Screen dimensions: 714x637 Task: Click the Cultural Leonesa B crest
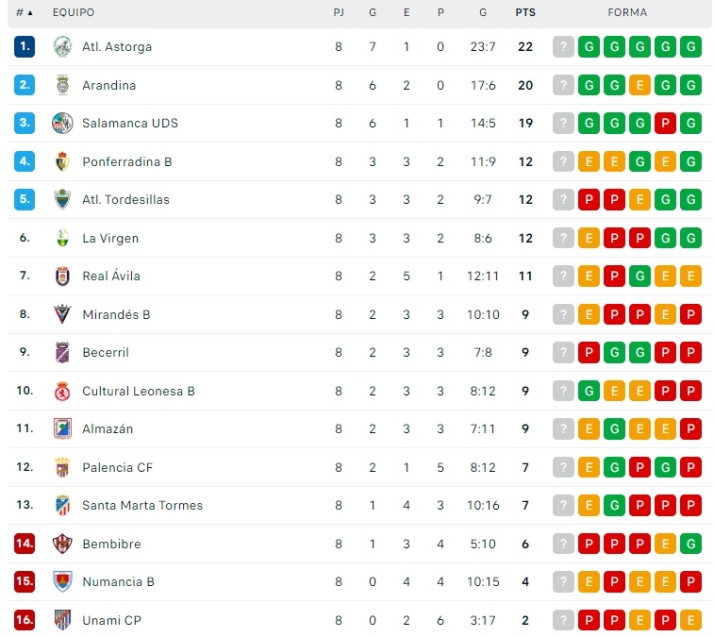click(x=63, y=391)
